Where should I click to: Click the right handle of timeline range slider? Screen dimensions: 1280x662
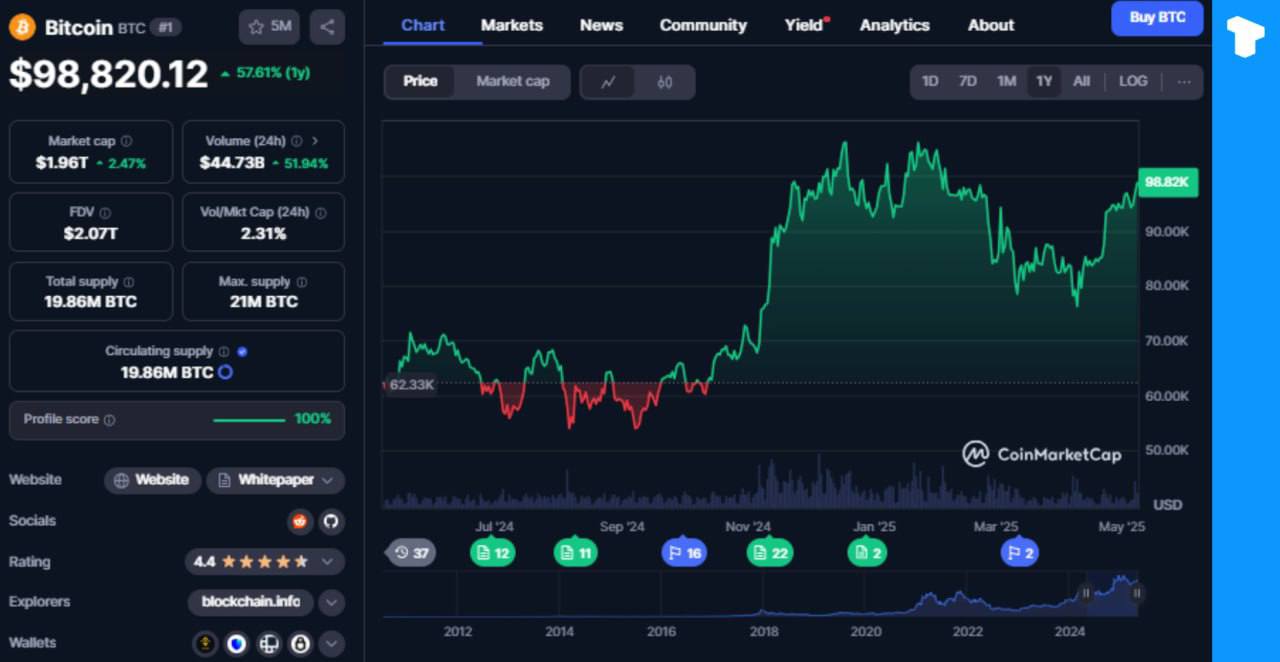click(x=1137, y=593)
